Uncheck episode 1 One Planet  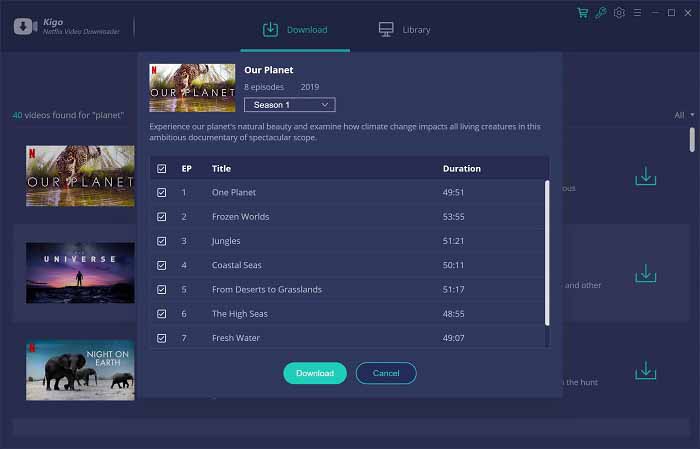click(x=162, y=192)
